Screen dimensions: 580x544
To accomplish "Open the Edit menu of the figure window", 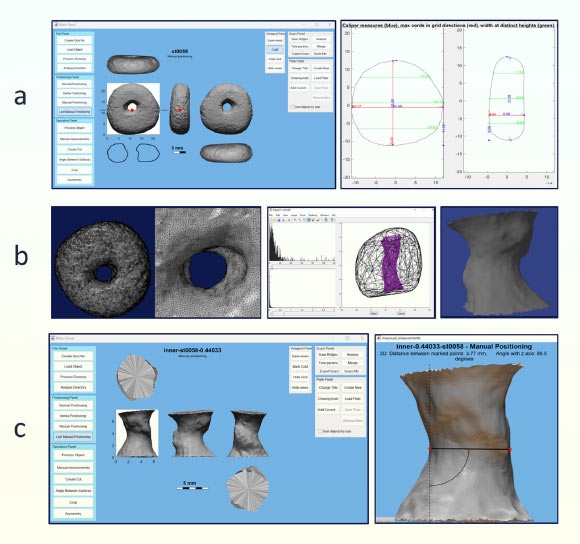I will click(x=278, y=215).
